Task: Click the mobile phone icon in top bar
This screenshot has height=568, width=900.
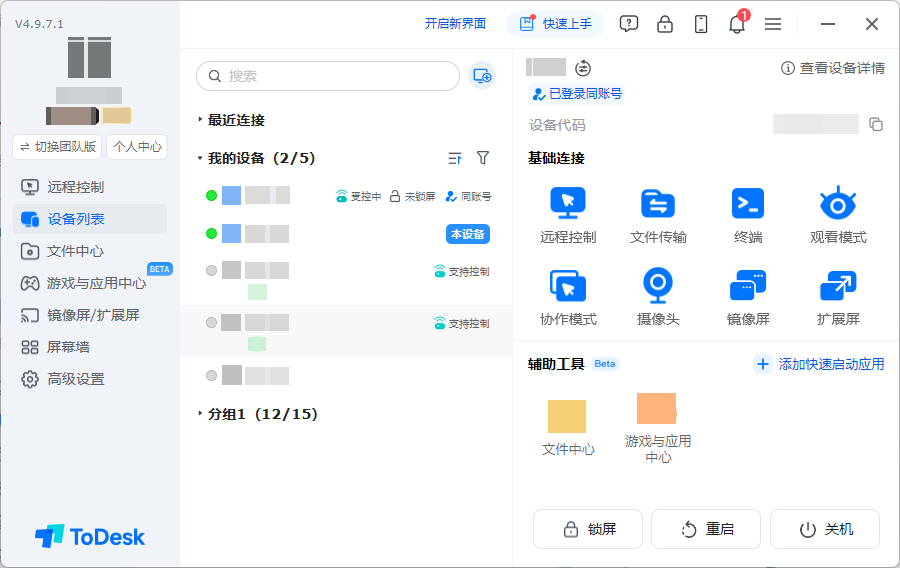Action: pos(701,24)
